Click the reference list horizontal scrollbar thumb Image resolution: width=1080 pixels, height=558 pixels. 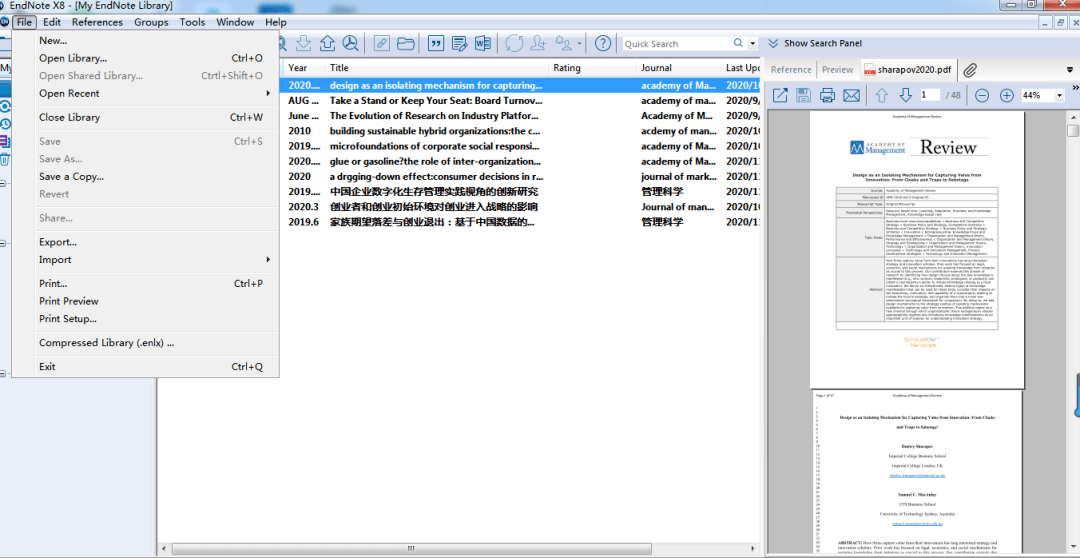click(x=411, y=548)
